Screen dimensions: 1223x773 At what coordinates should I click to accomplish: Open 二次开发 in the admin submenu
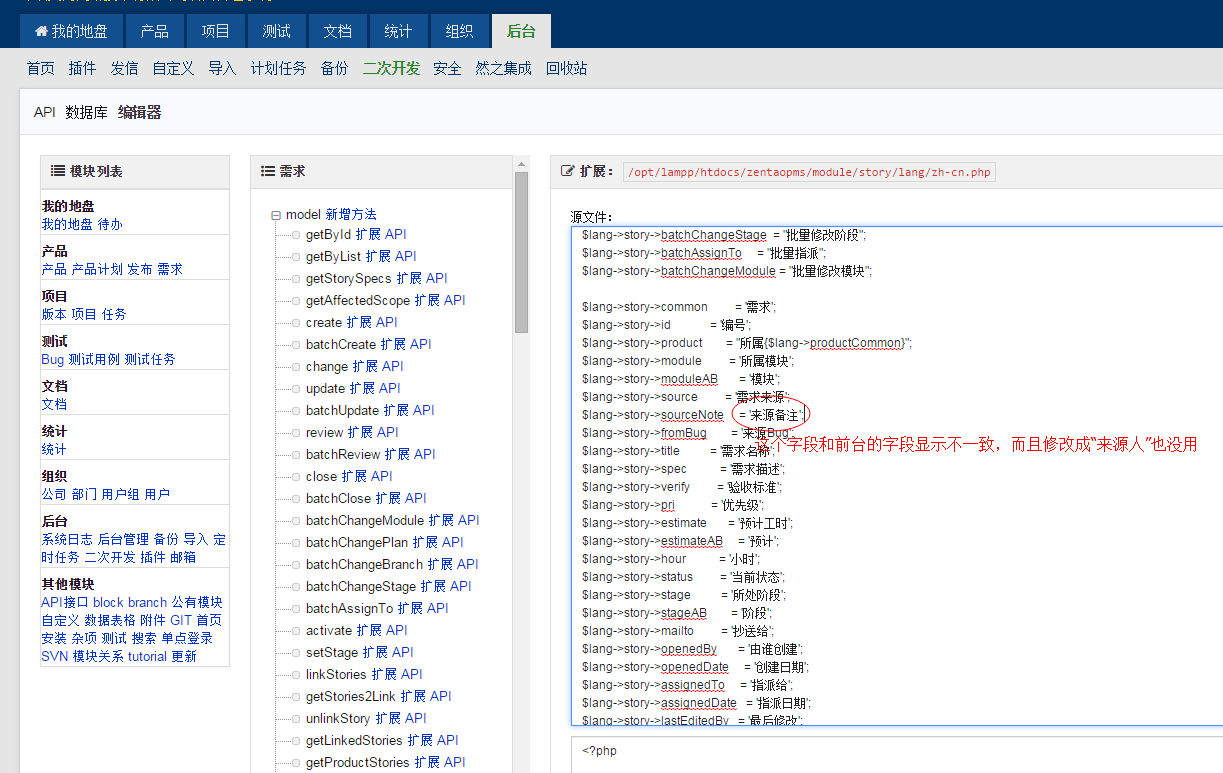point(391,69)
